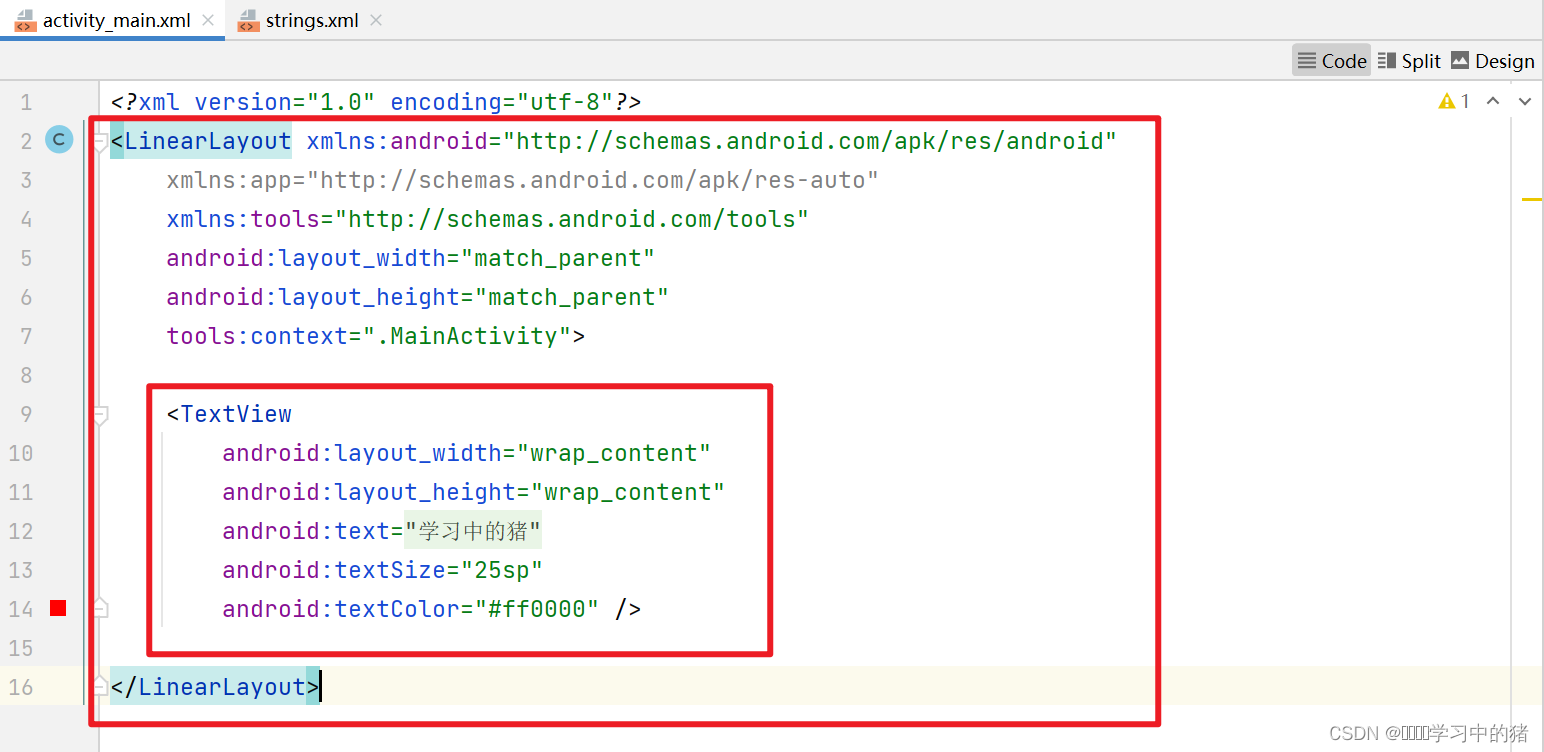1544x752 pixels.
Task: Click the TextView tag name
Action: pos(236,414)
